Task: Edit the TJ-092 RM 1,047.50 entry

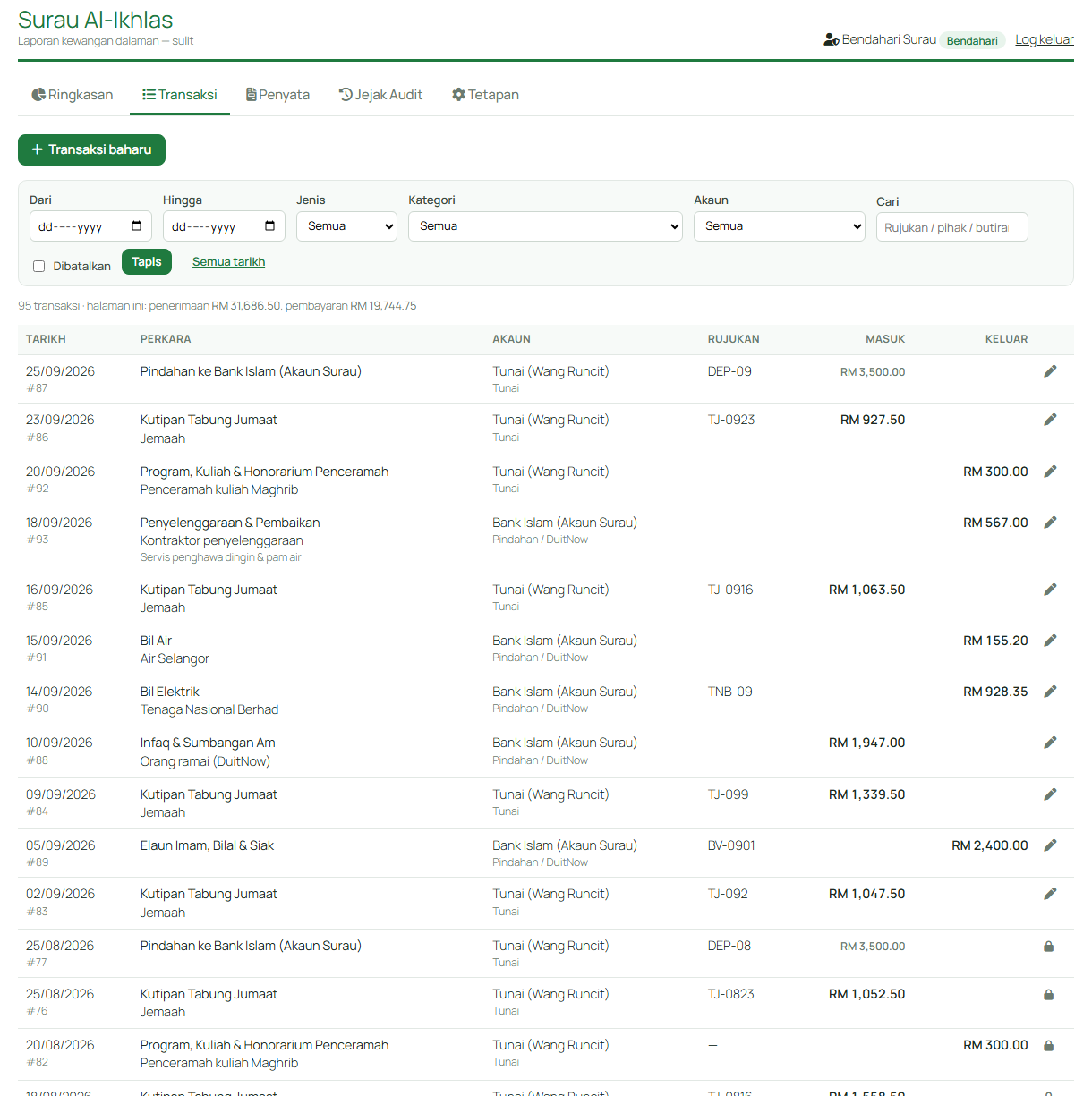Action: click(1050, 894)
